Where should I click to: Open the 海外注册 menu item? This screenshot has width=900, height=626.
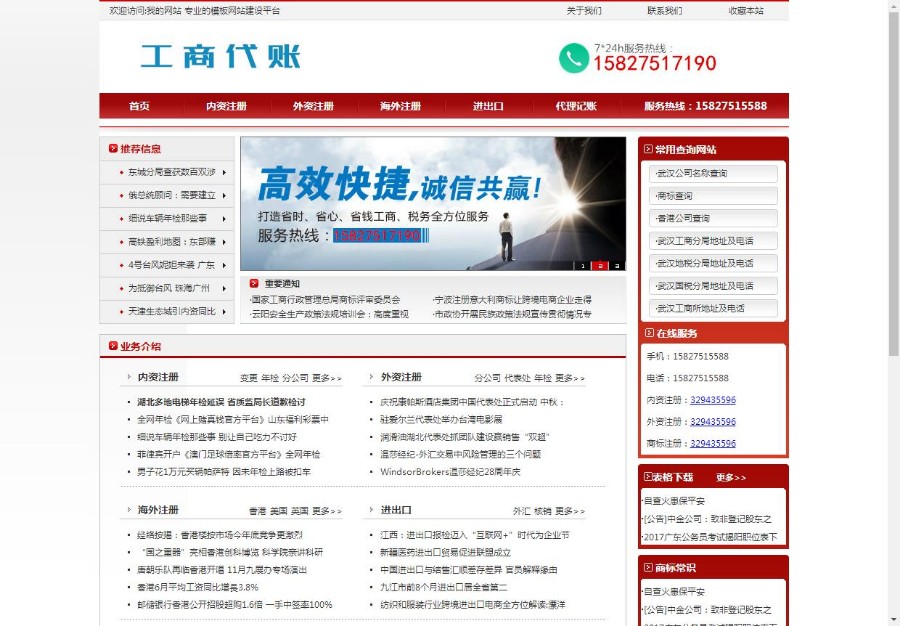click(402, 105)
